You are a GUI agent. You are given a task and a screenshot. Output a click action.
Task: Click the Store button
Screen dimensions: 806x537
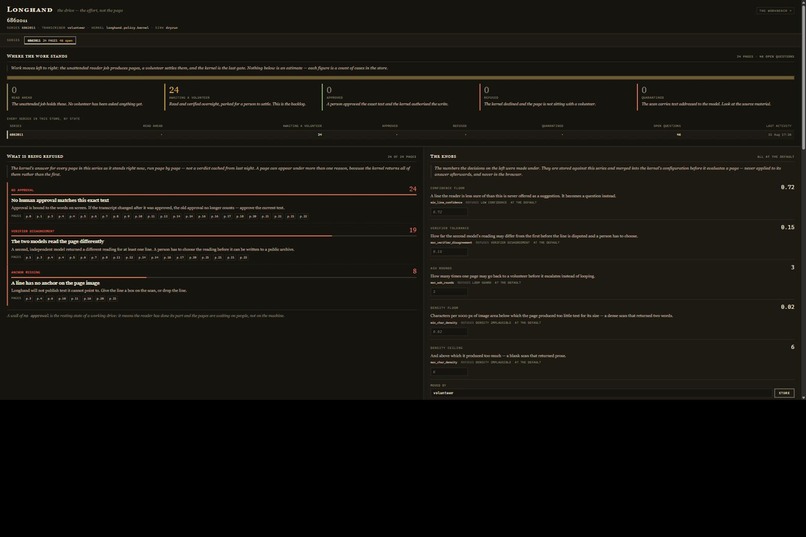pyautogui.click(x=784, y=393)
